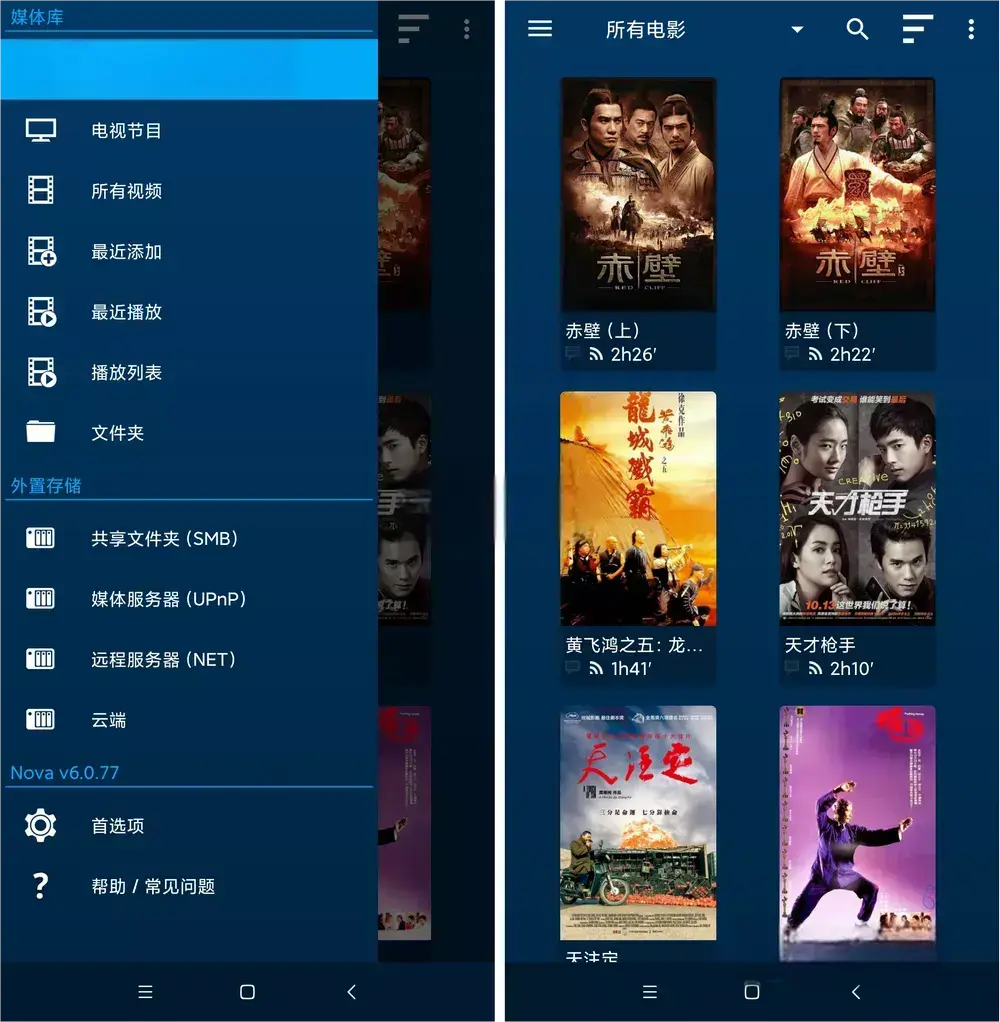The height and width of the screenshot is (1022, 1000).
Task: Click the film strip icon for 所有视频
Action: point(41,191)
